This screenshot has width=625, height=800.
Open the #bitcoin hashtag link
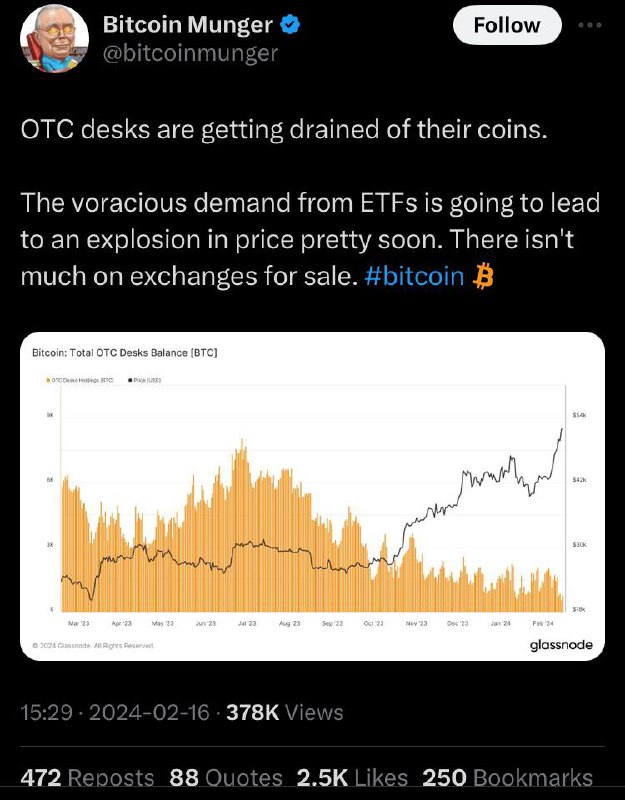pos(415,276)
